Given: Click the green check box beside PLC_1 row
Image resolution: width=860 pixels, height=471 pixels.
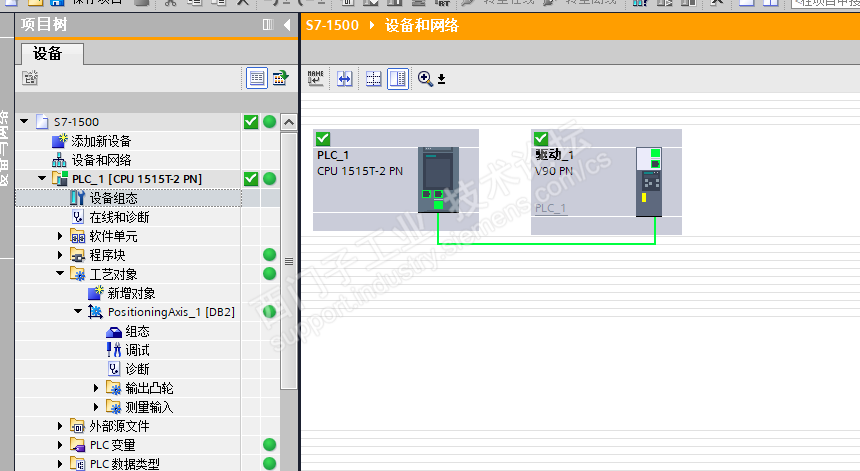Looking at the screenshot, I should pyautogui.click(x=251, y=179).
